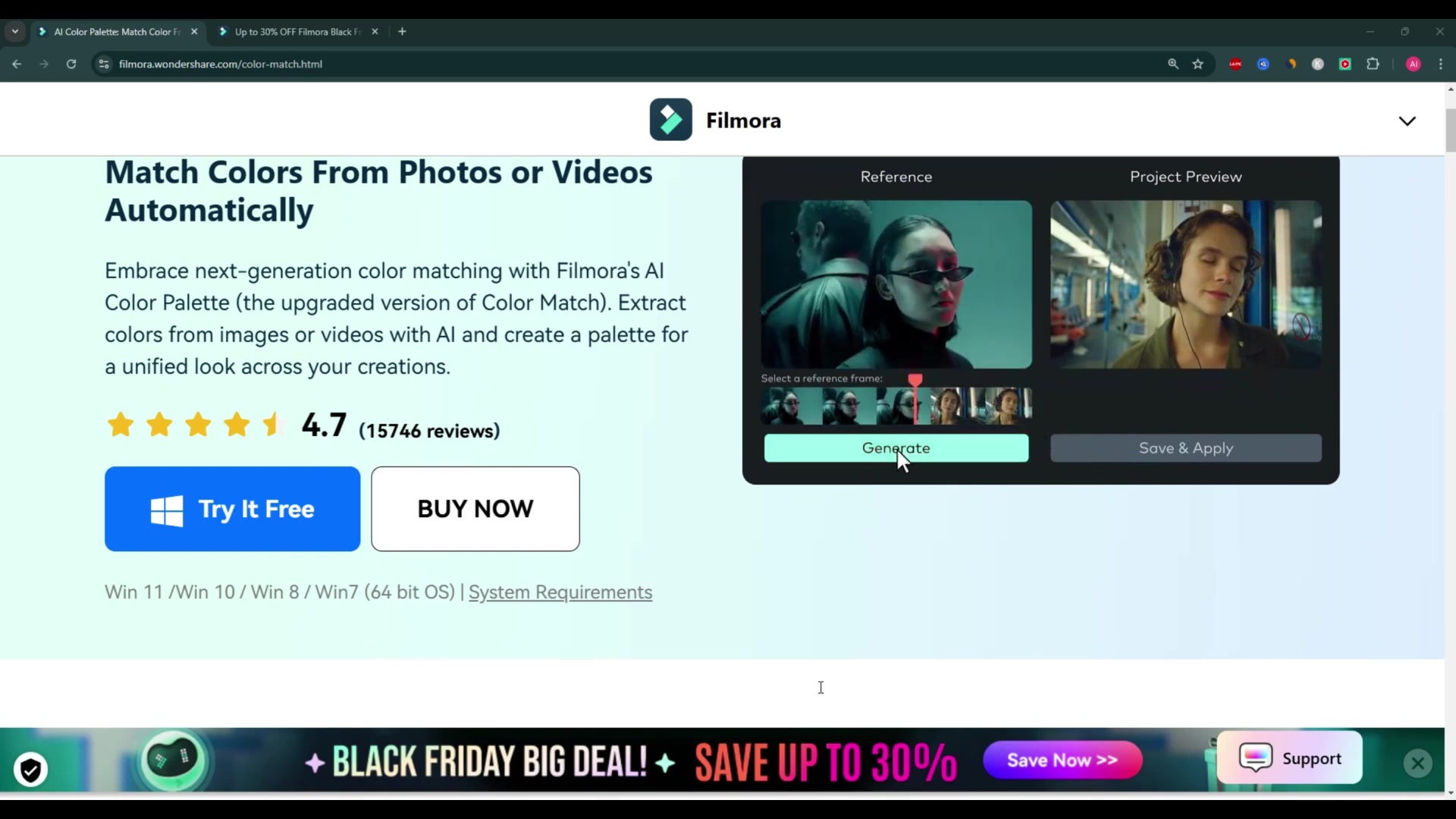Open the extensions puzzle icon
1456x819 pixels.
1373,64
